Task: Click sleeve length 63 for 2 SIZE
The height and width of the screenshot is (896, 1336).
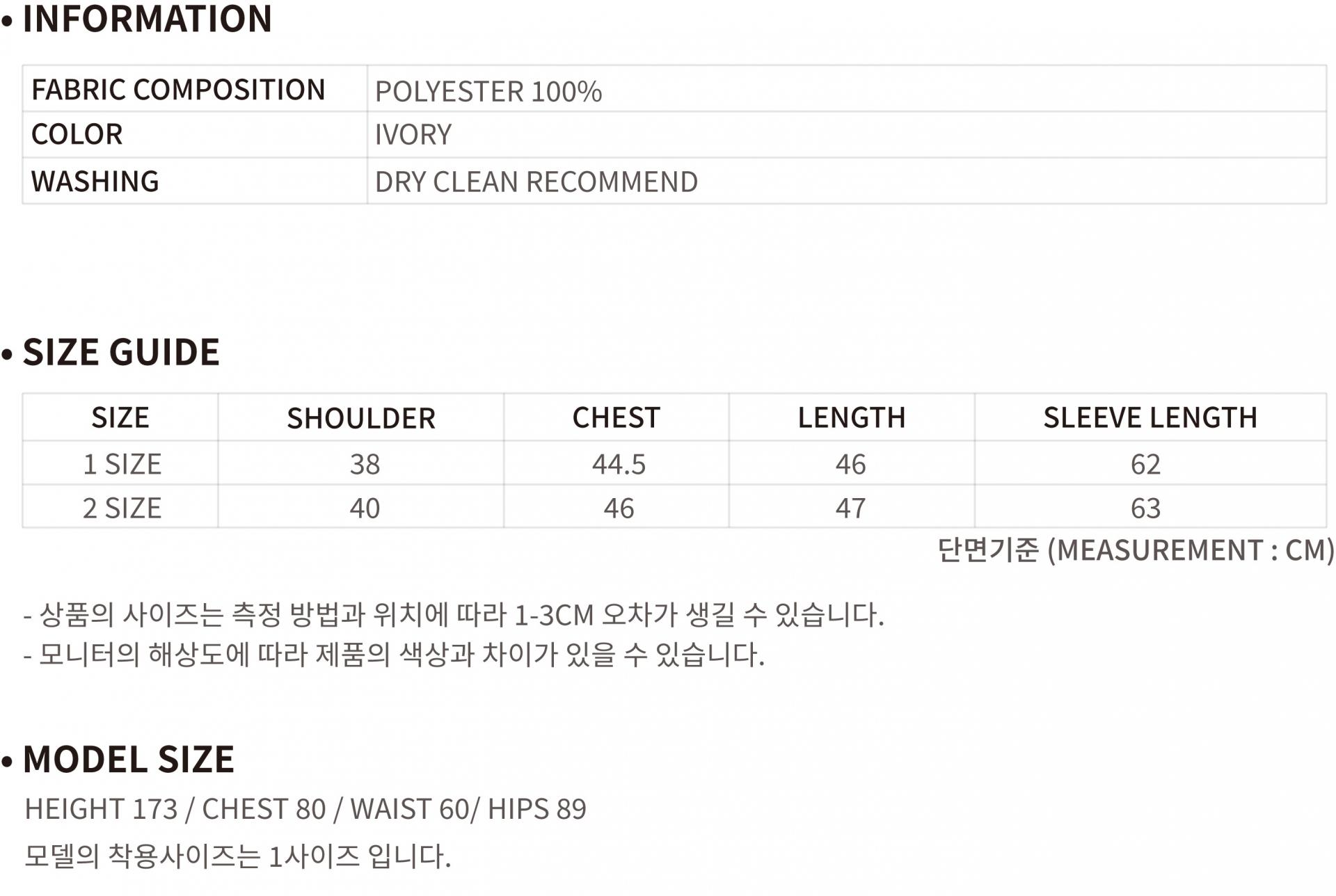Action: [x=1145, y=508]
